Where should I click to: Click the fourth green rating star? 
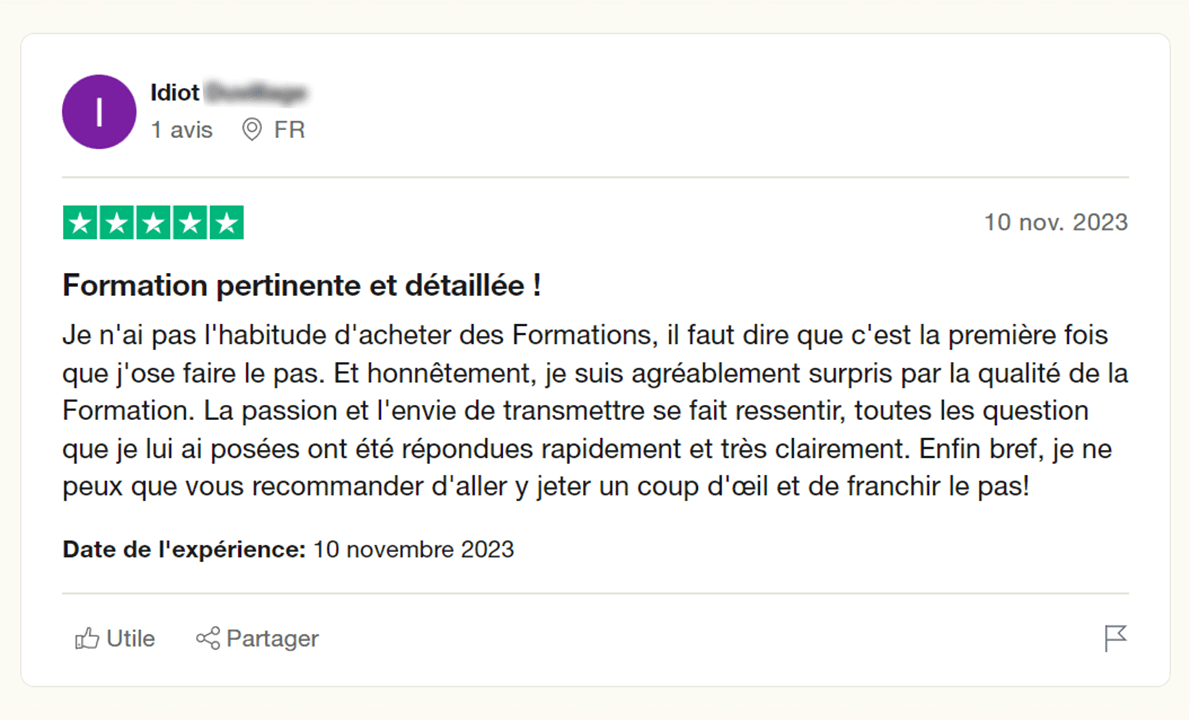190,222
